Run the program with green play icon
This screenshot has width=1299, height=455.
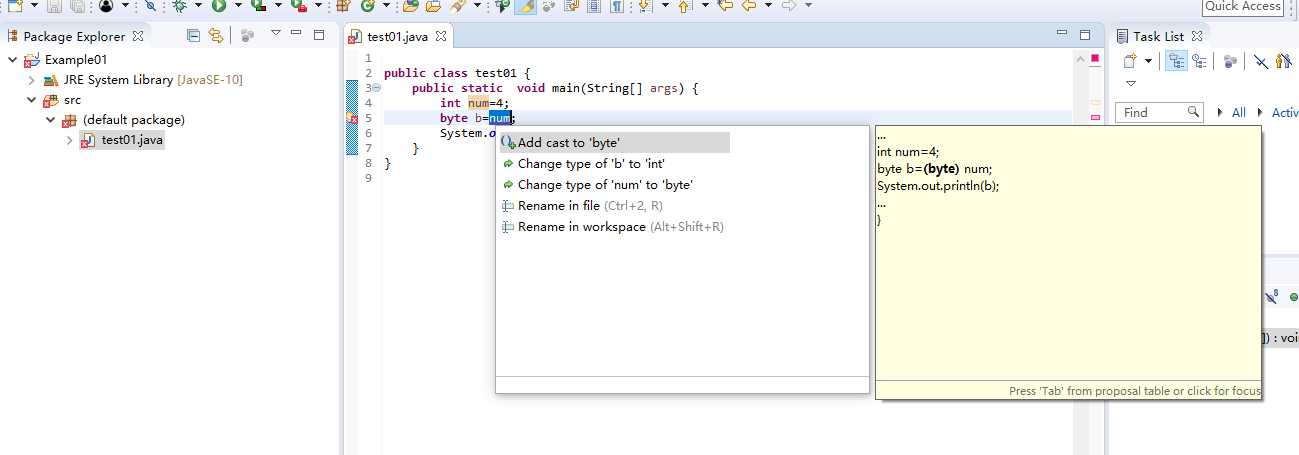[x=218, y=6]
